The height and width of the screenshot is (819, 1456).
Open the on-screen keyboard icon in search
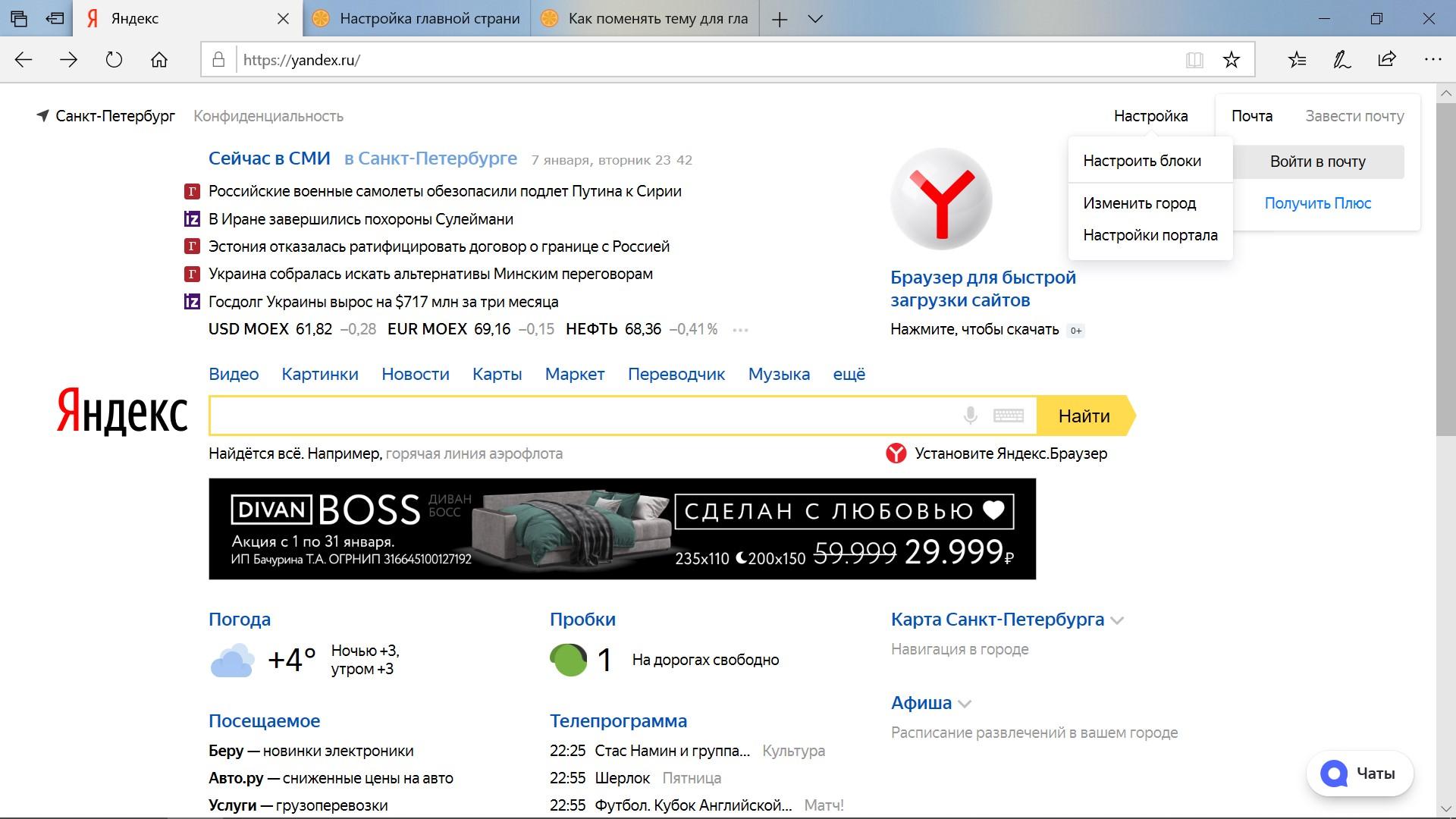[1009, 416]
